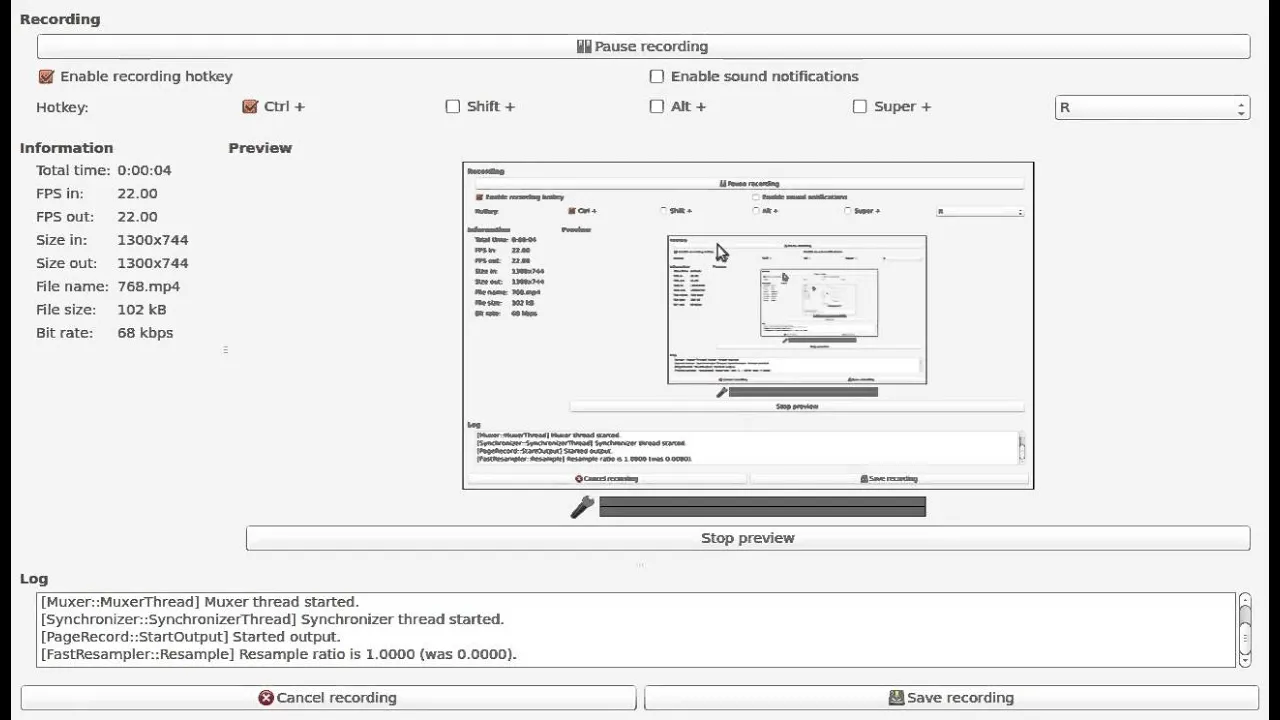Click the log scrollbar down arrow
Screen dimensions: 1280x720
pyautogui.click(x=1245, y=659)
